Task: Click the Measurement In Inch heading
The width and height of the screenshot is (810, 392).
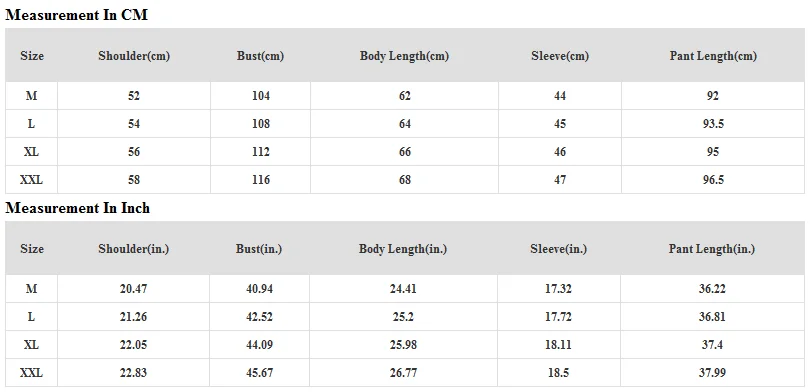Action: coord(77,208)
